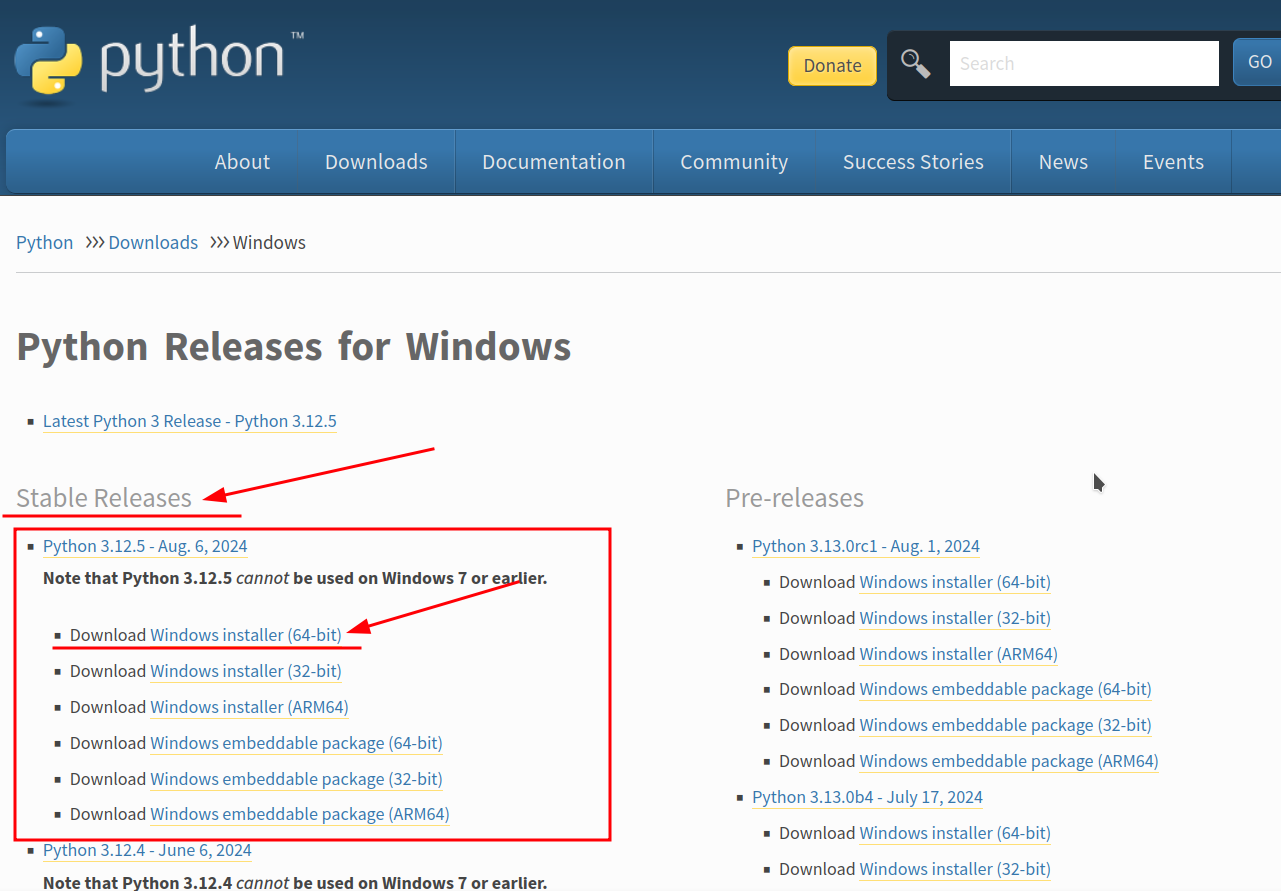Download 3.13.0b4 Windows installer (32-bit)
Viewport: 1281px width, 891px height.
955,869
